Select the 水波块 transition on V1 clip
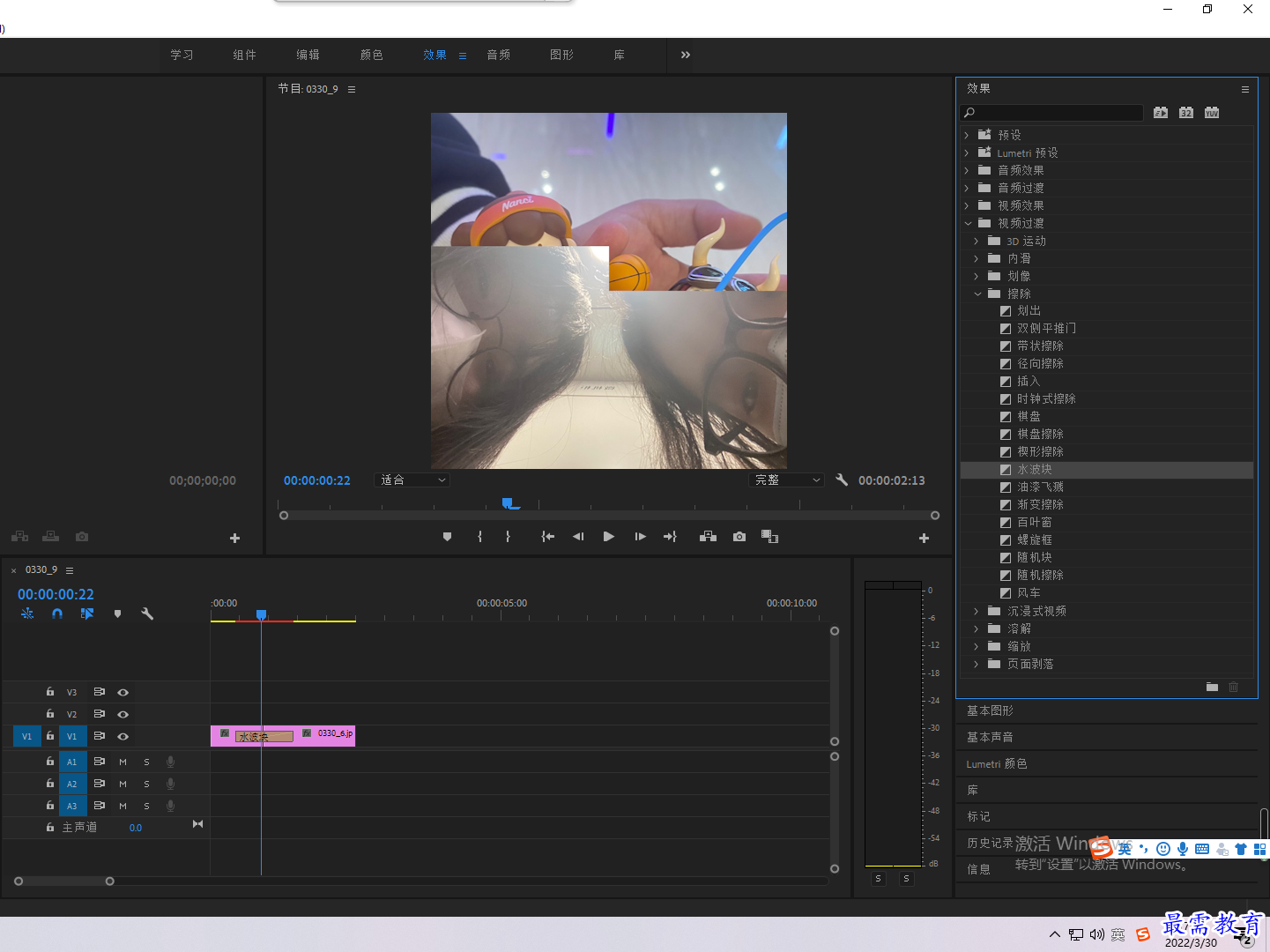 264,736
